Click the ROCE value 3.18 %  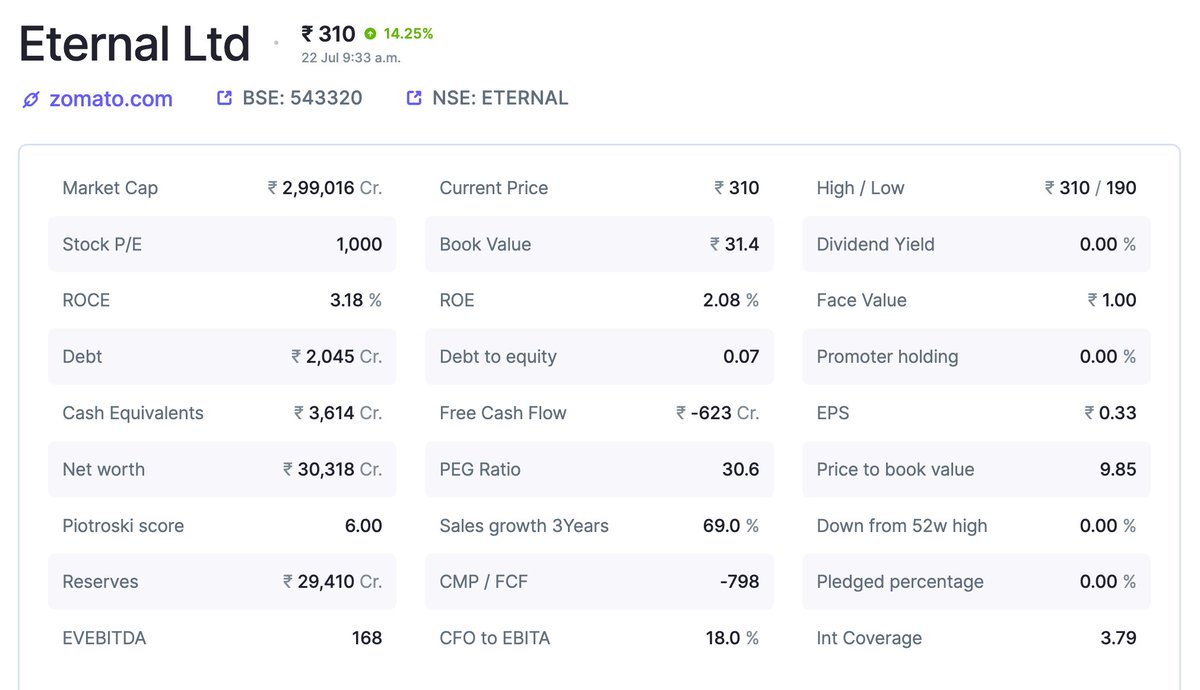pos(356,300)
